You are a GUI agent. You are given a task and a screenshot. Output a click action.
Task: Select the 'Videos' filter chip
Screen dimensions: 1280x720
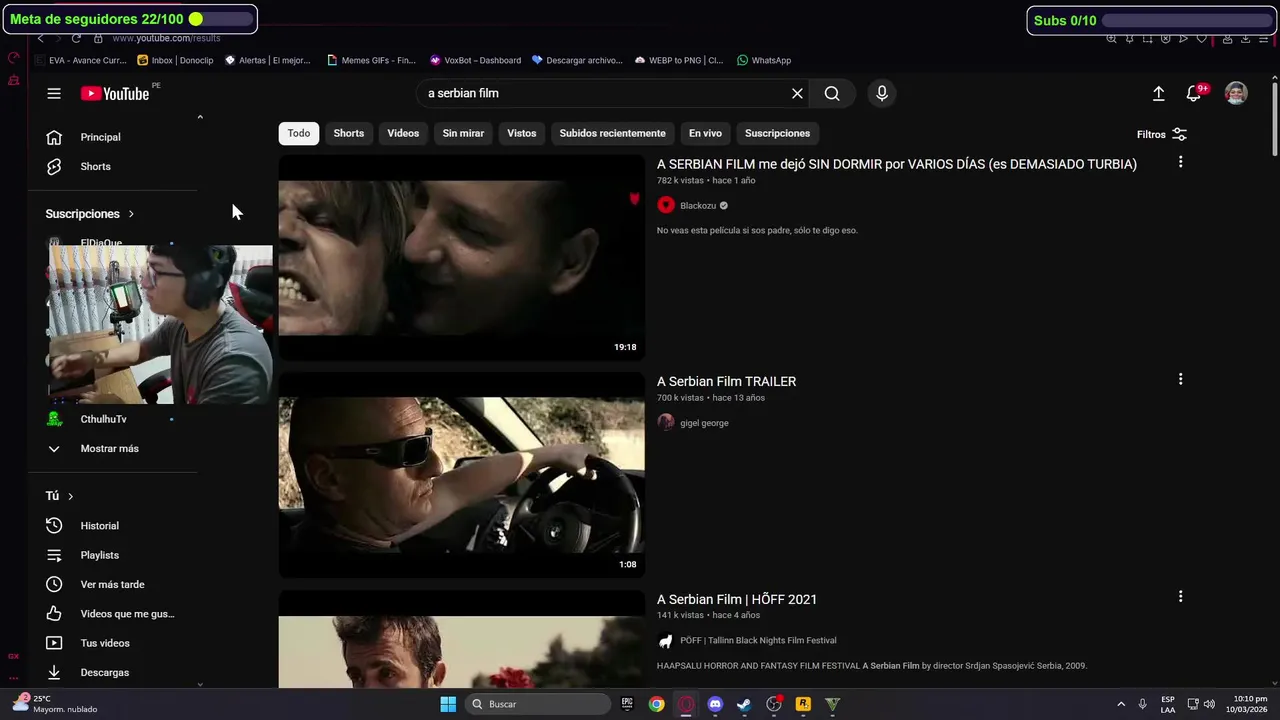tap(403, 133)
